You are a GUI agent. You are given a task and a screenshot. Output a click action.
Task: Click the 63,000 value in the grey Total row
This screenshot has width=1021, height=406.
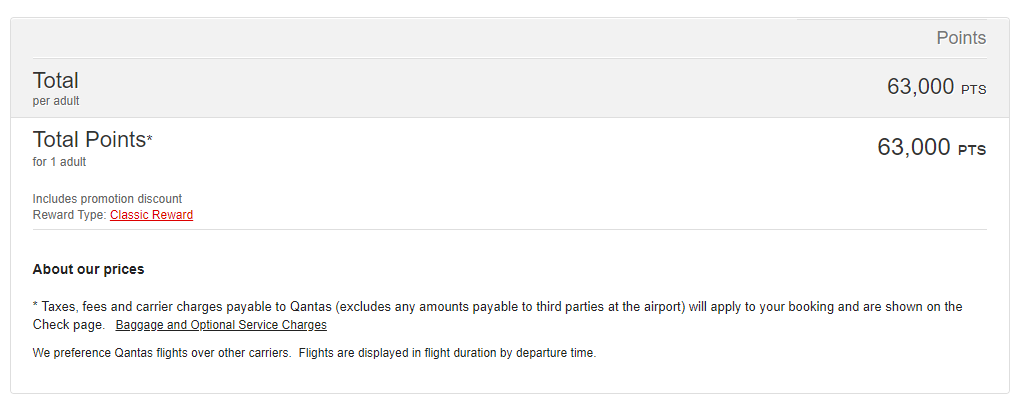[x=920, y=87]
